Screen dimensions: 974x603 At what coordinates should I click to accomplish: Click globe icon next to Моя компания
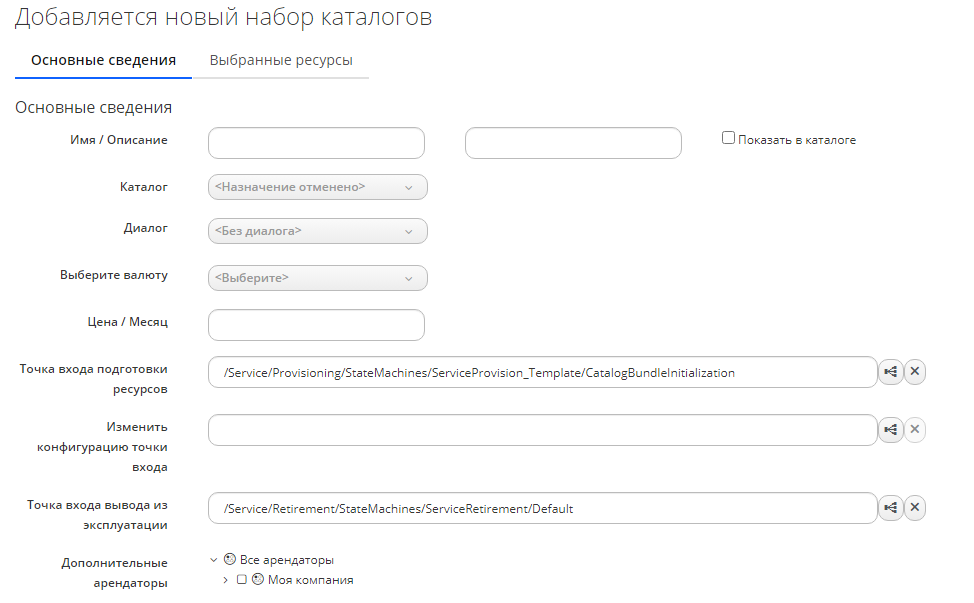(x=258, y=580)
